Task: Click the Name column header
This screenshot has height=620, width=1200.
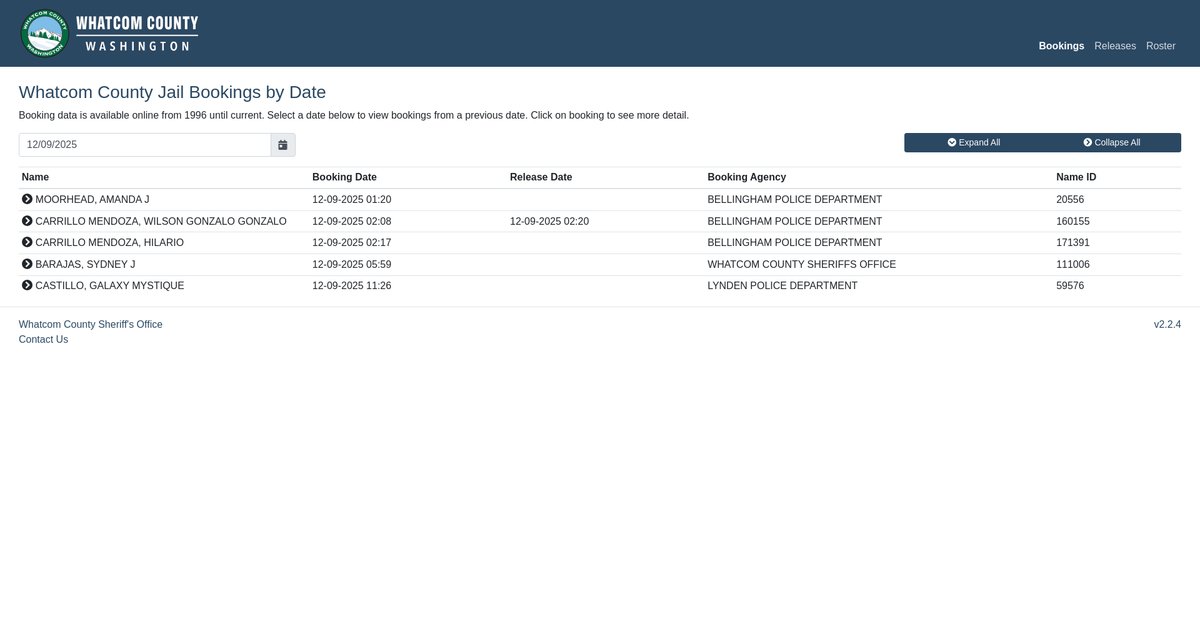Action: (x=35, y=178)
